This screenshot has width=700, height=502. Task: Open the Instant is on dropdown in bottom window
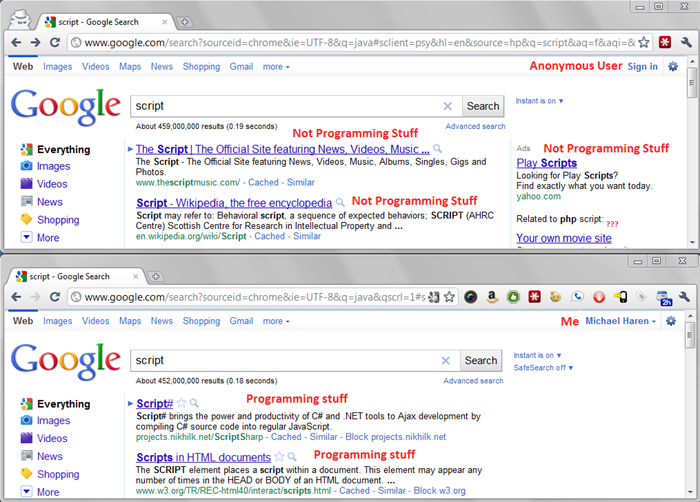[x=537, y=355]
